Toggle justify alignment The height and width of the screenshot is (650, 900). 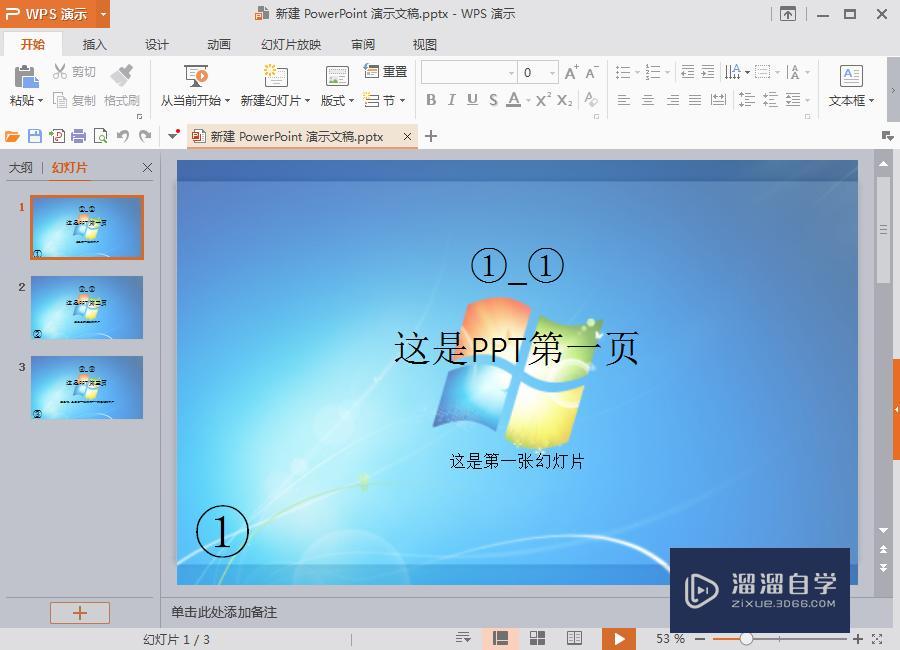click(x=695, y=100)
